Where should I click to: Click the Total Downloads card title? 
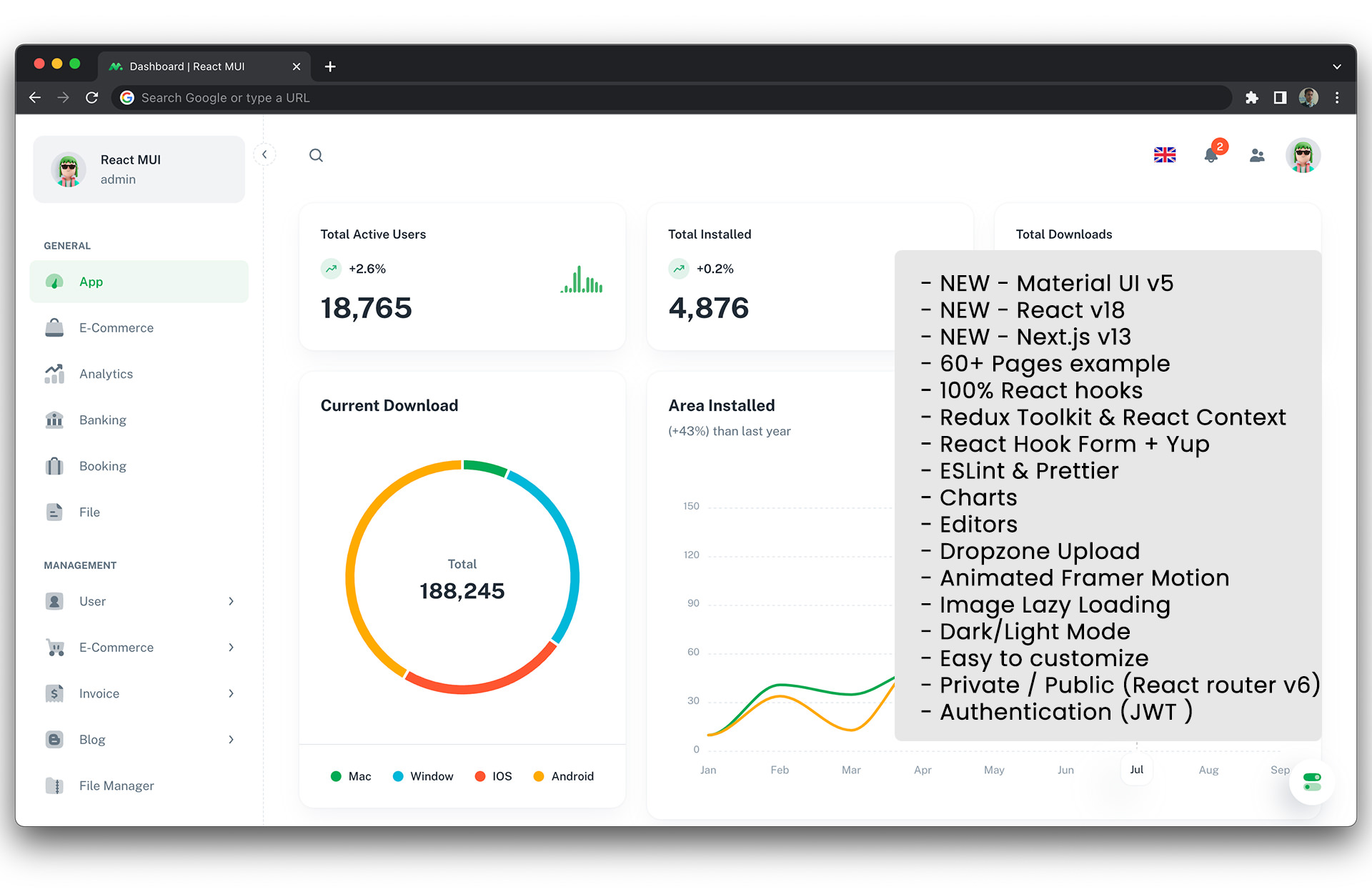tap(1064, 234)
